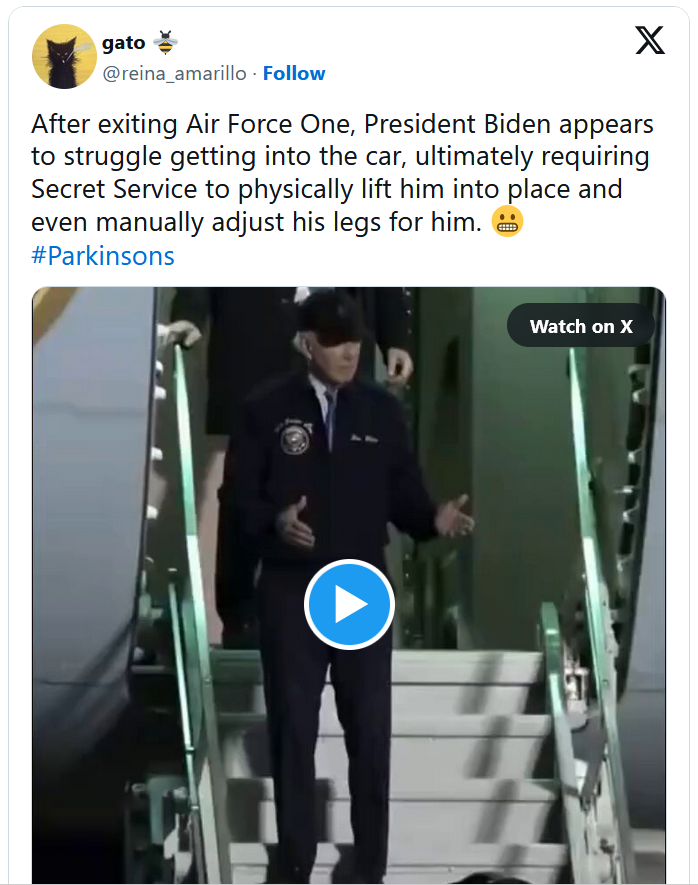
Task: Click the last tweet line ending 'for him.'
Action: (256, 222)
